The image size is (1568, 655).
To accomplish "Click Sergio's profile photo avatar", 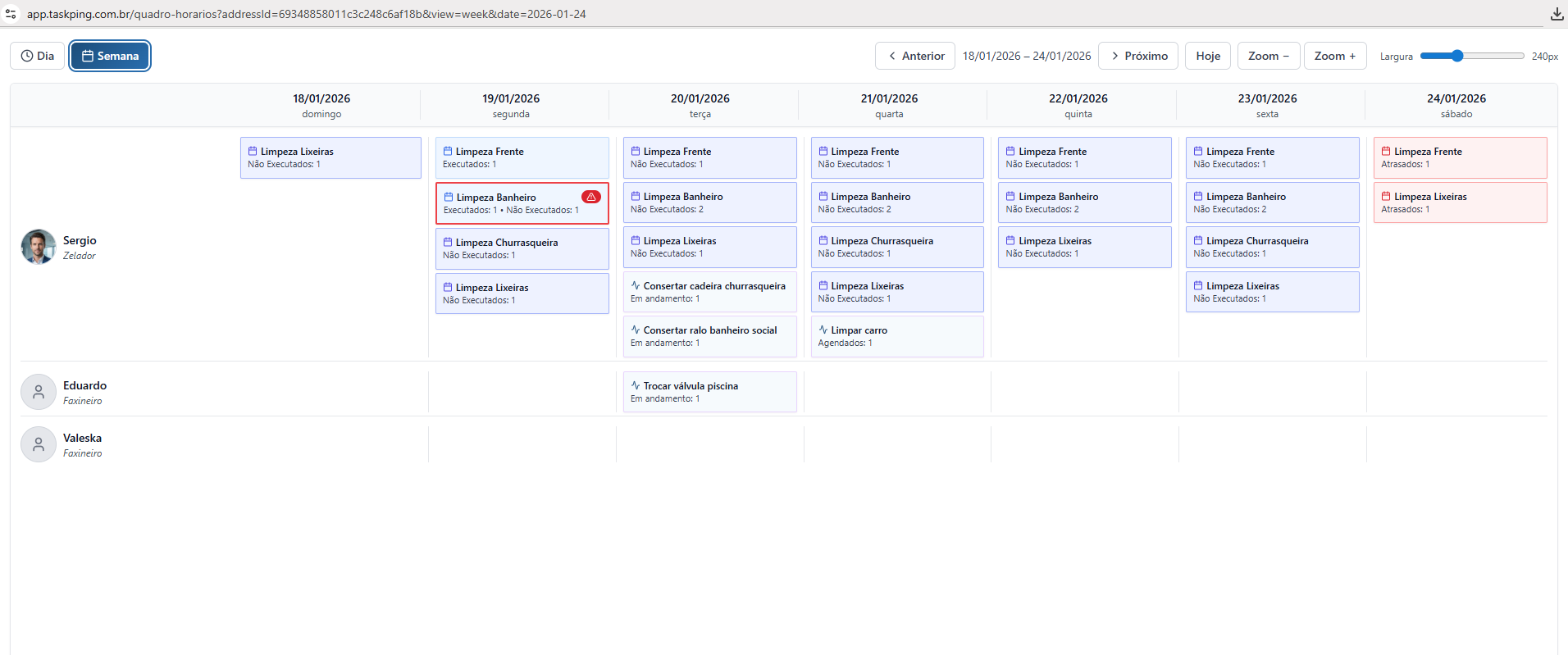I will [x=39, y=247].
